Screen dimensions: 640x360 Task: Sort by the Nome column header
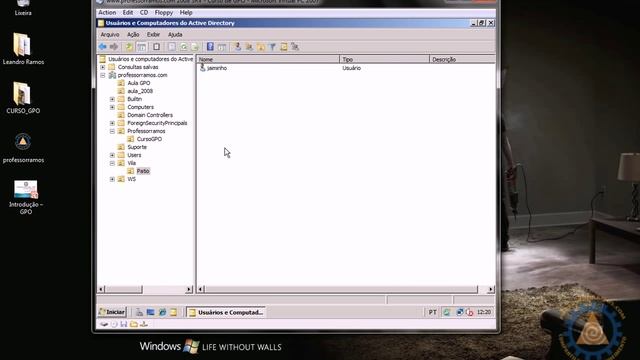point(268,59)
